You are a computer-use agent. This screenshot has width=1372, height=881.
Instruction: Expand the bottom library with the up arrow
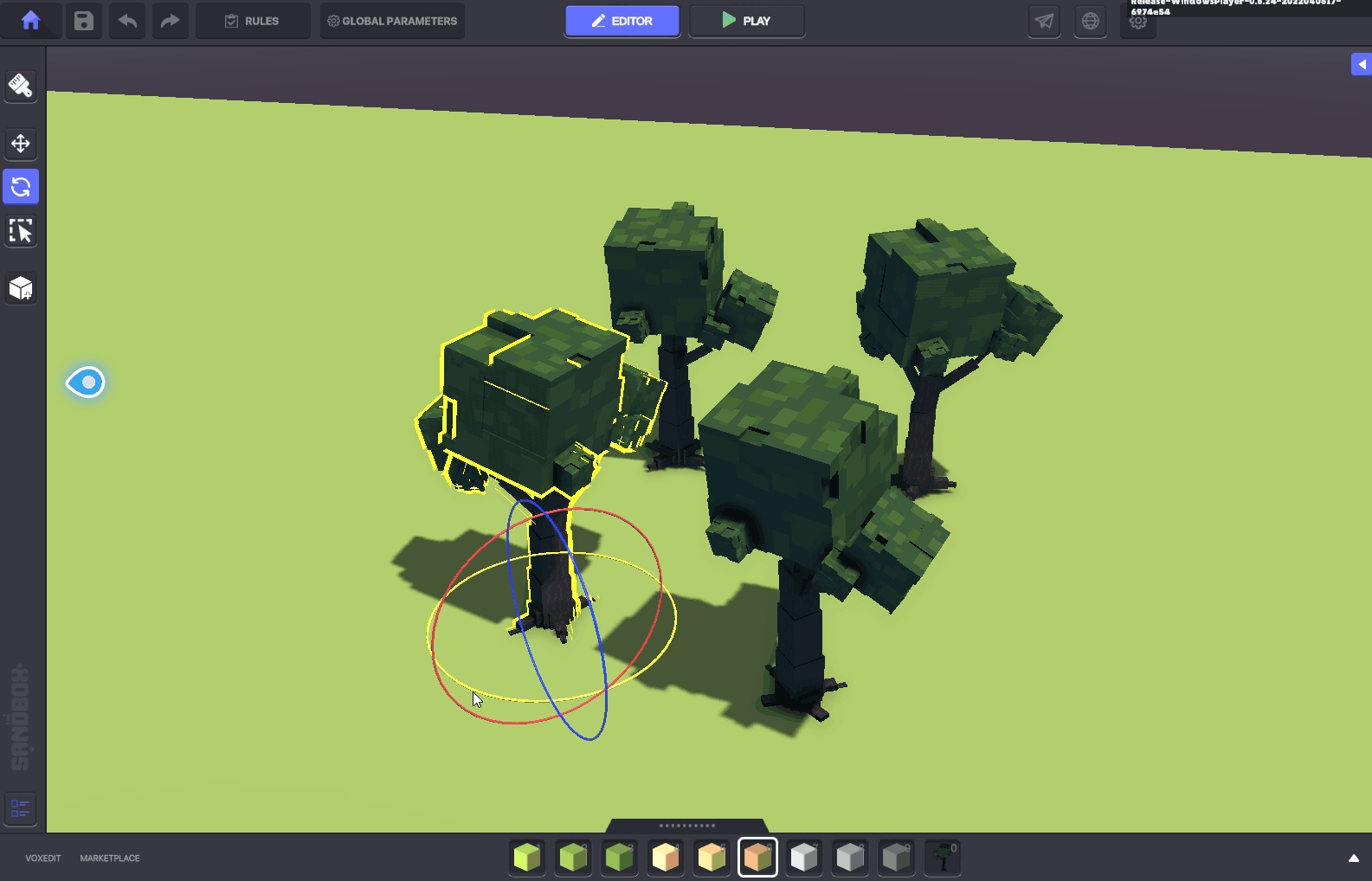coord(1353,858)
